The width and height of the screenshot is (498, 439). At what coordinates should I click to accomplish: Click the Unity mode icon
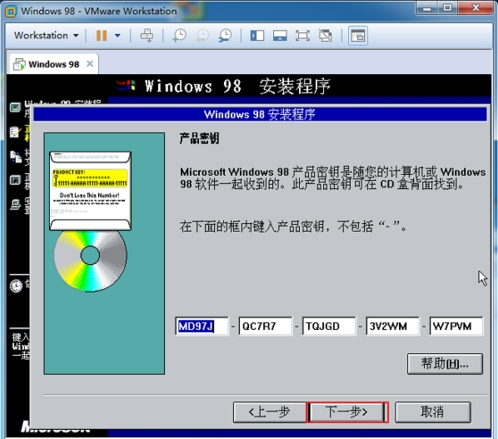click(325, 36)
